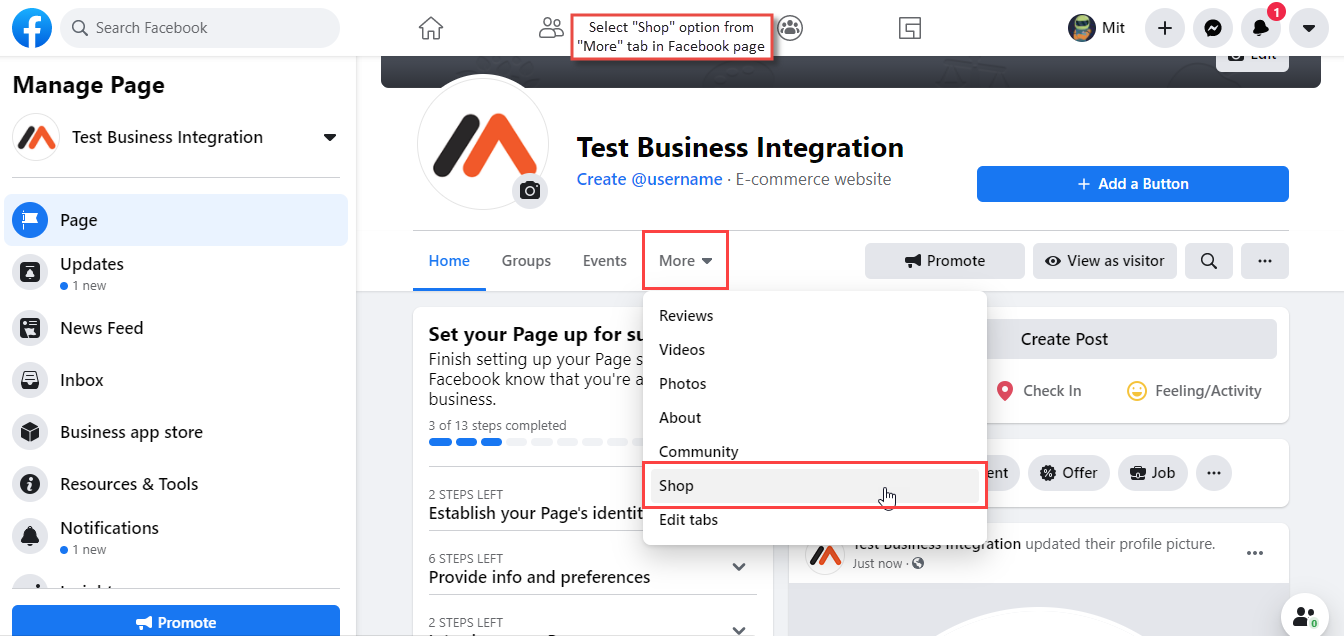The height and width of the screenshot is (636, 1344).
Task: Click Promote button on page toolbar
Action: (945, 261)
